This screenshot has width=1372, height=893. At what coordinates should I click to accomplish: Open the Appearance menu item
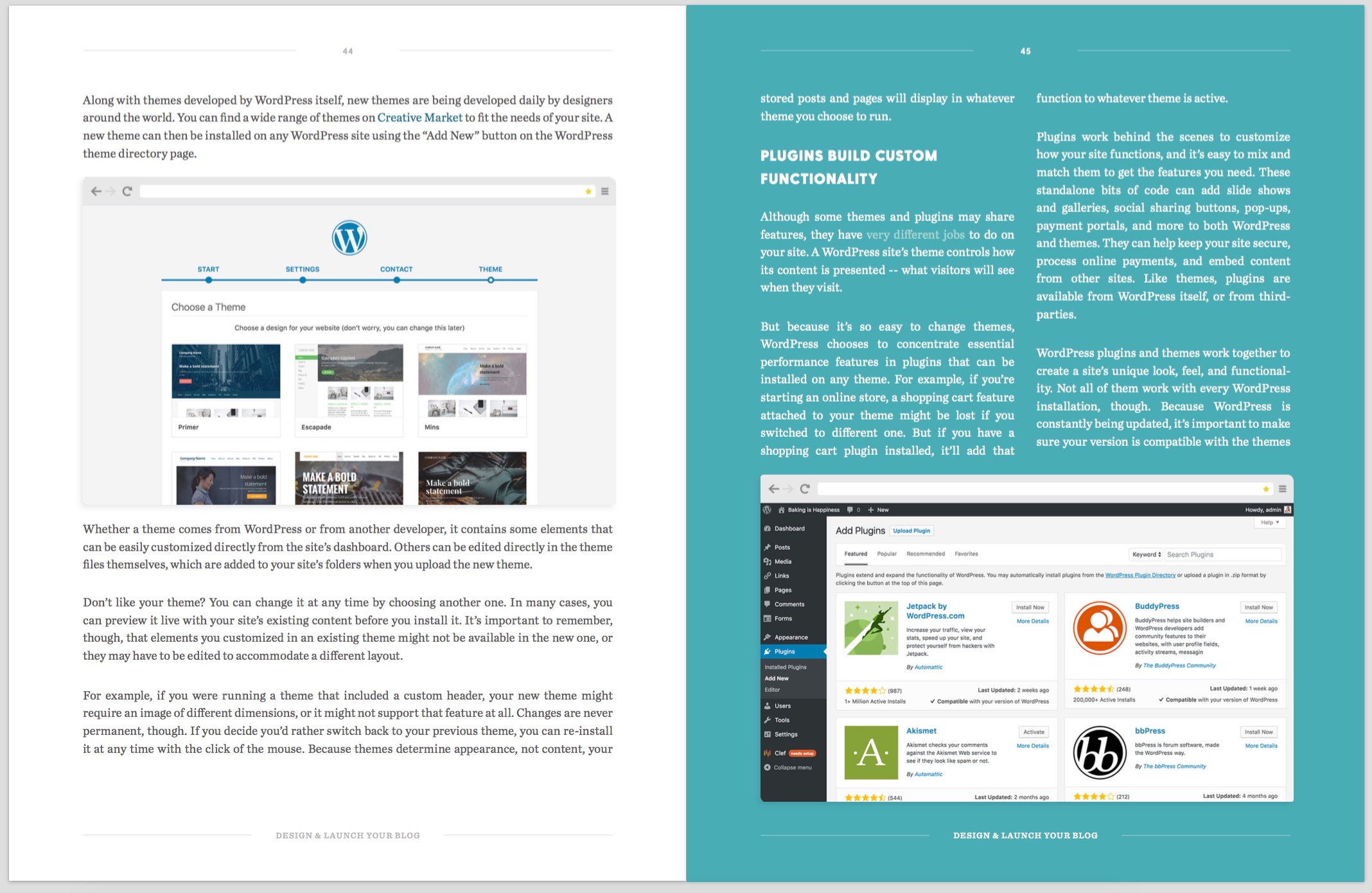[791, 637]
